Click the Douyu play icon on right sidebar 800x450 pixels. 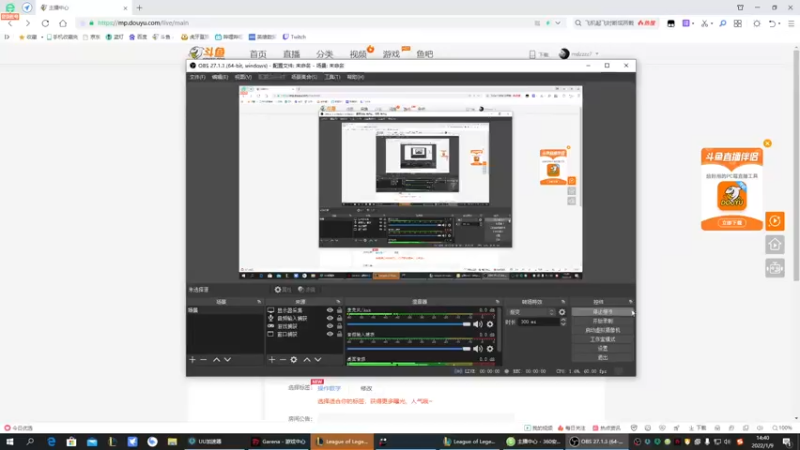pyautogui.click(x=774, y=221)
